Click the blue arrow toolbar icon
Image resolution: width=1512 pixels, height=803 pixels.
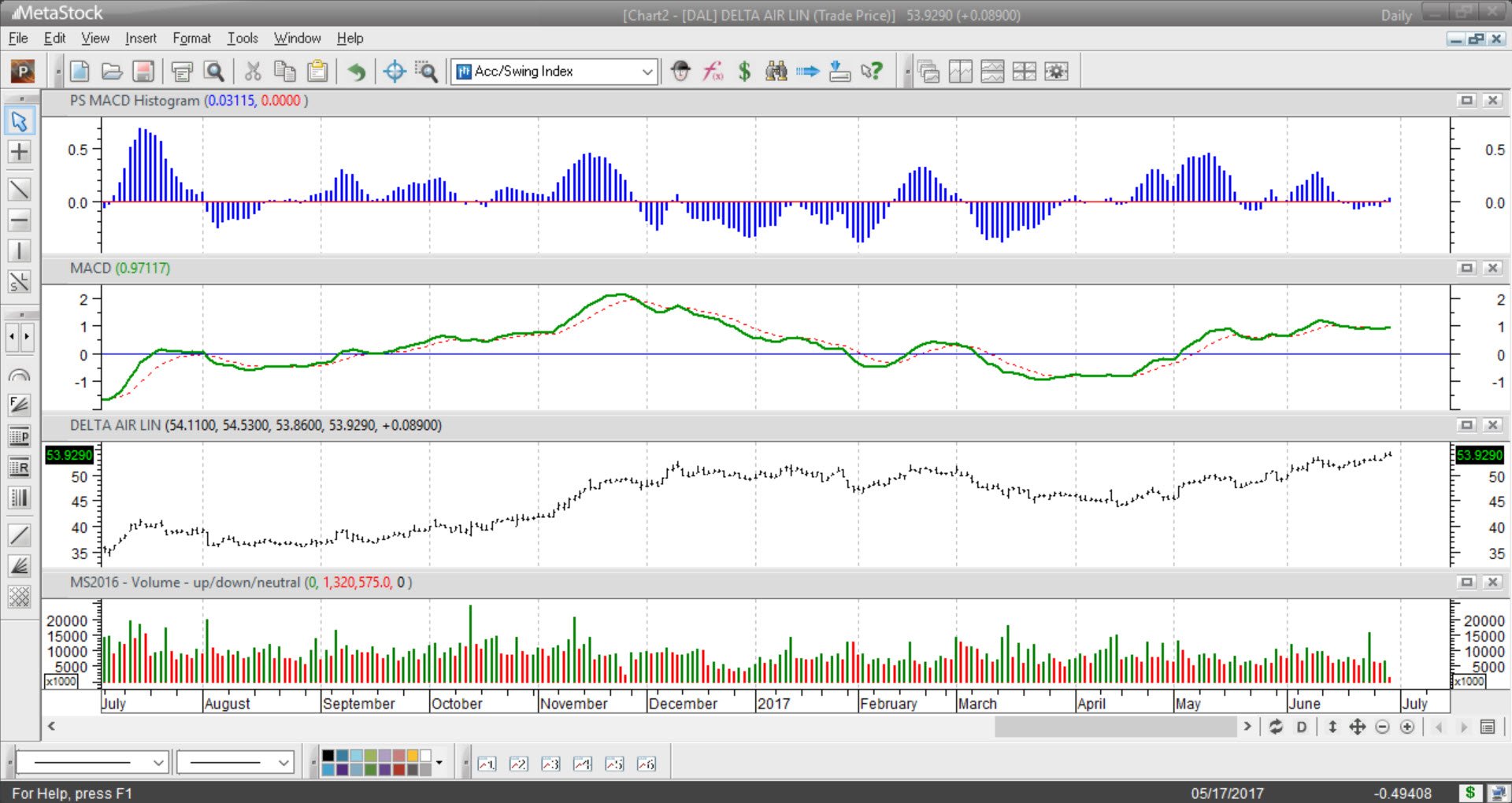pos(807,72)
